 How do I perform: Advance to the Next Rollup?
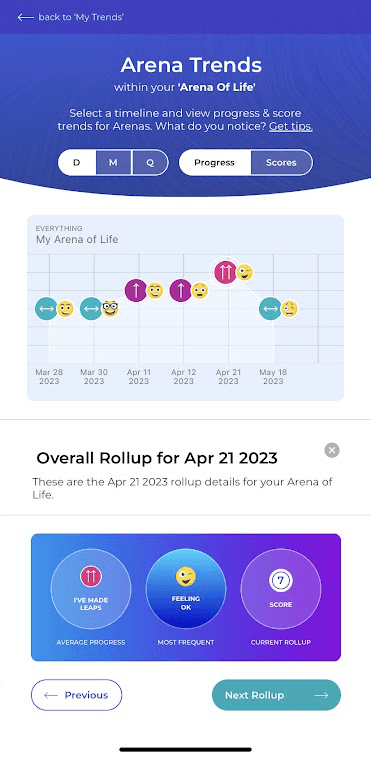(x=277, y=695)
